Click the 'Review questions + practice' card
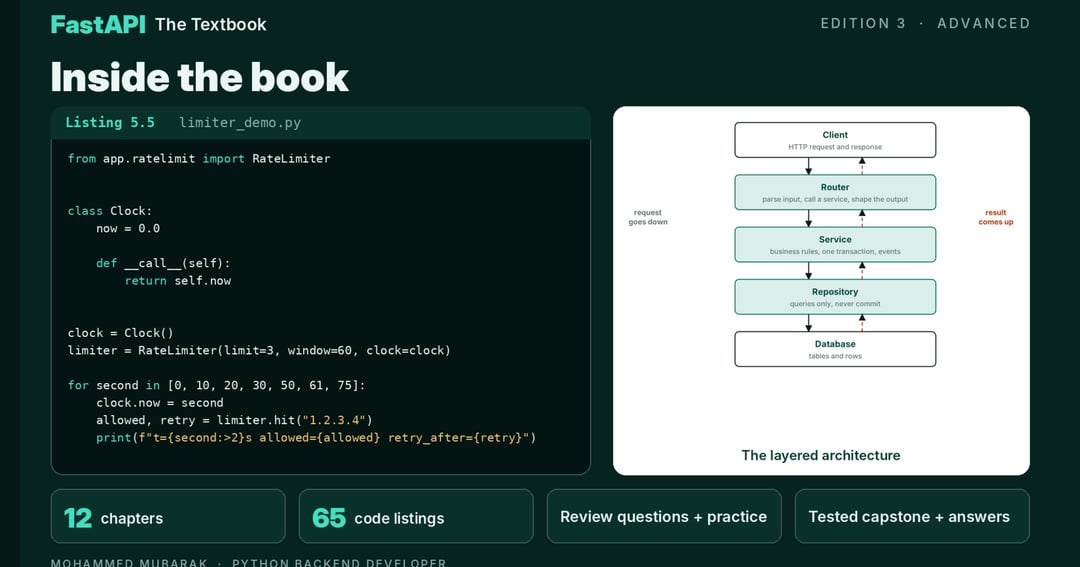 (664, 516)
